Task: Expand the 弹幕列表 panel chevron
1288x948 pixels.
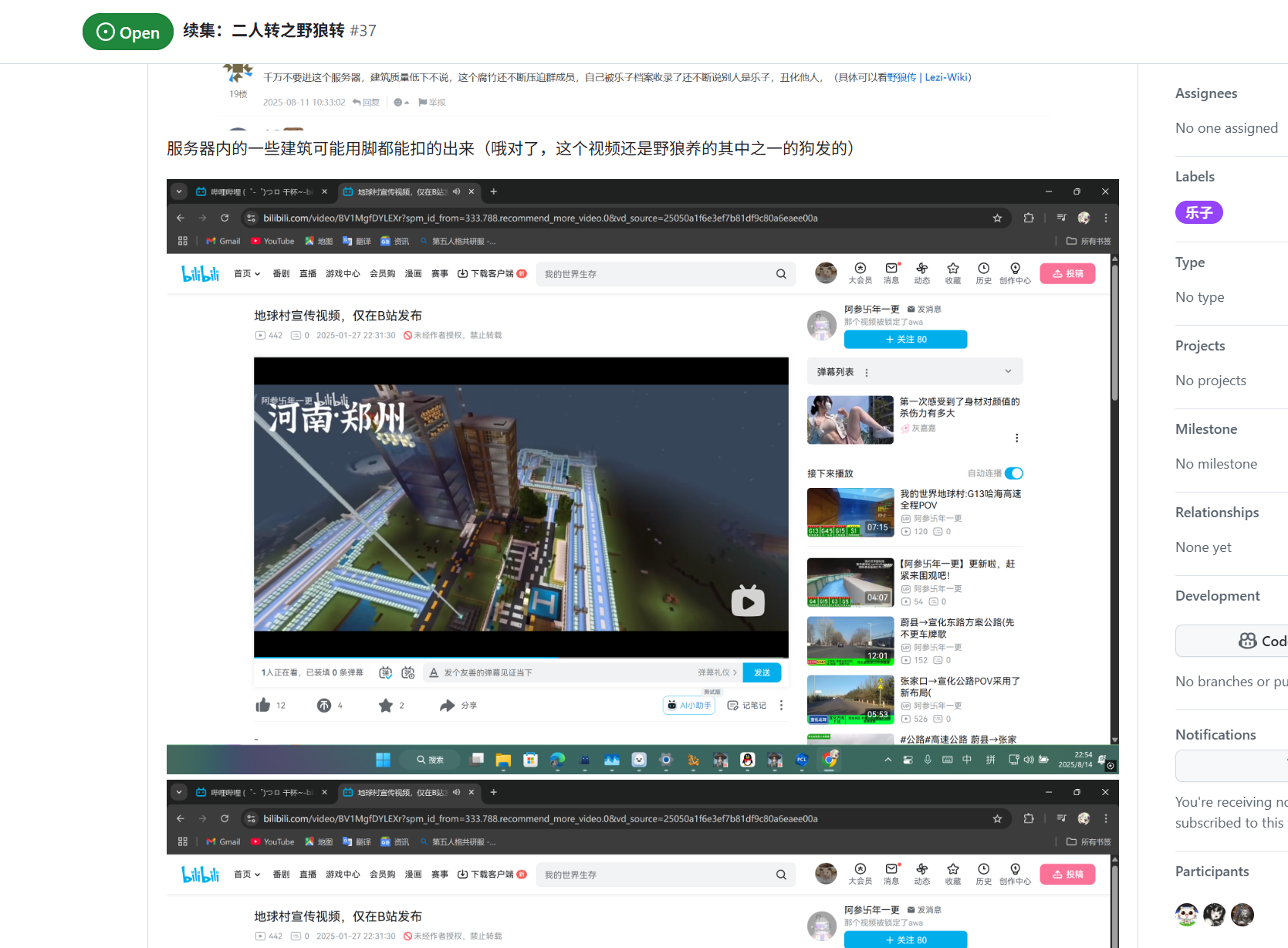Action: pyautogui.click(x=1008, y=371)
